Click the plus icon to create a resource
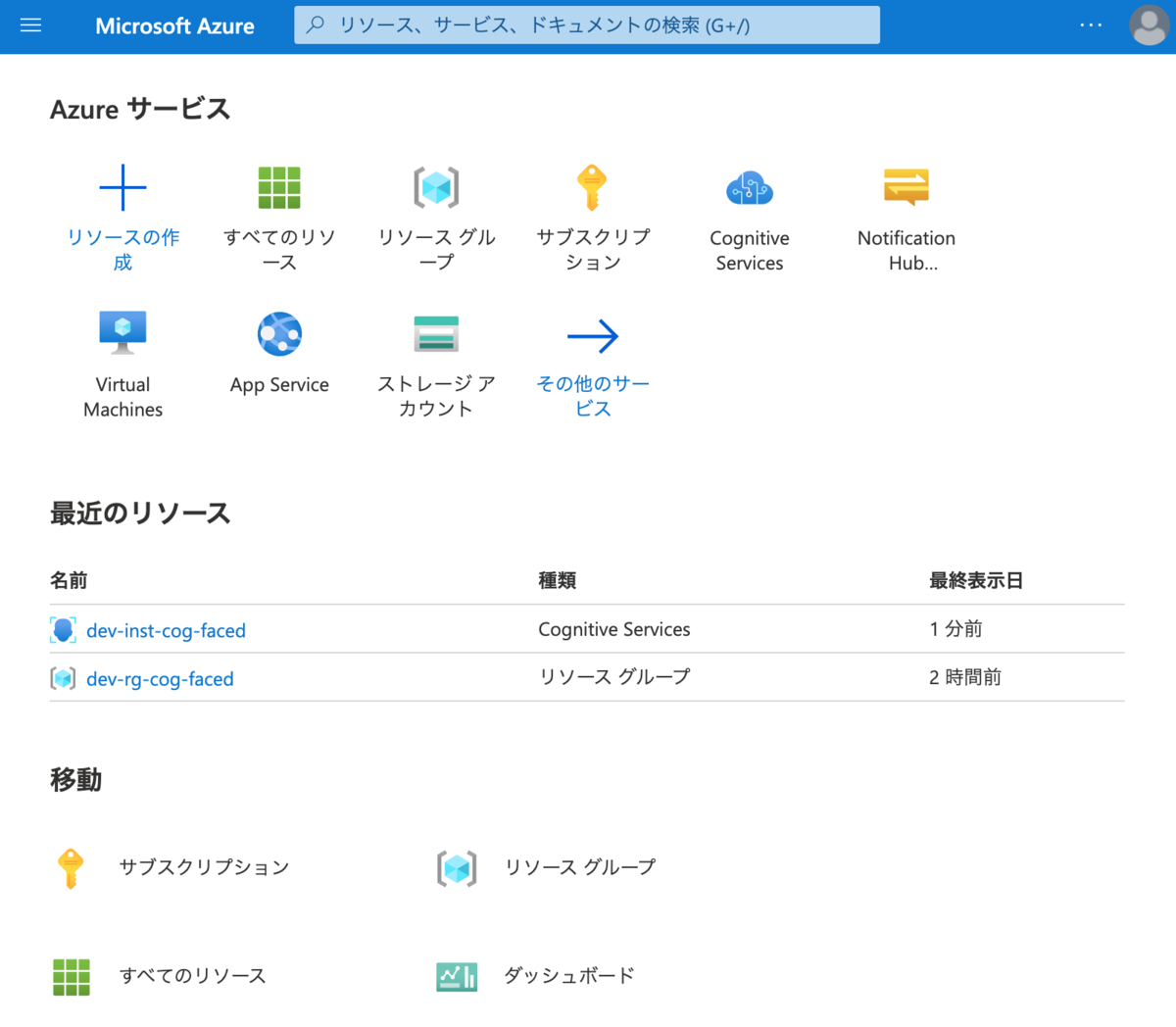1176x1027 pixels. click(122, 187)
